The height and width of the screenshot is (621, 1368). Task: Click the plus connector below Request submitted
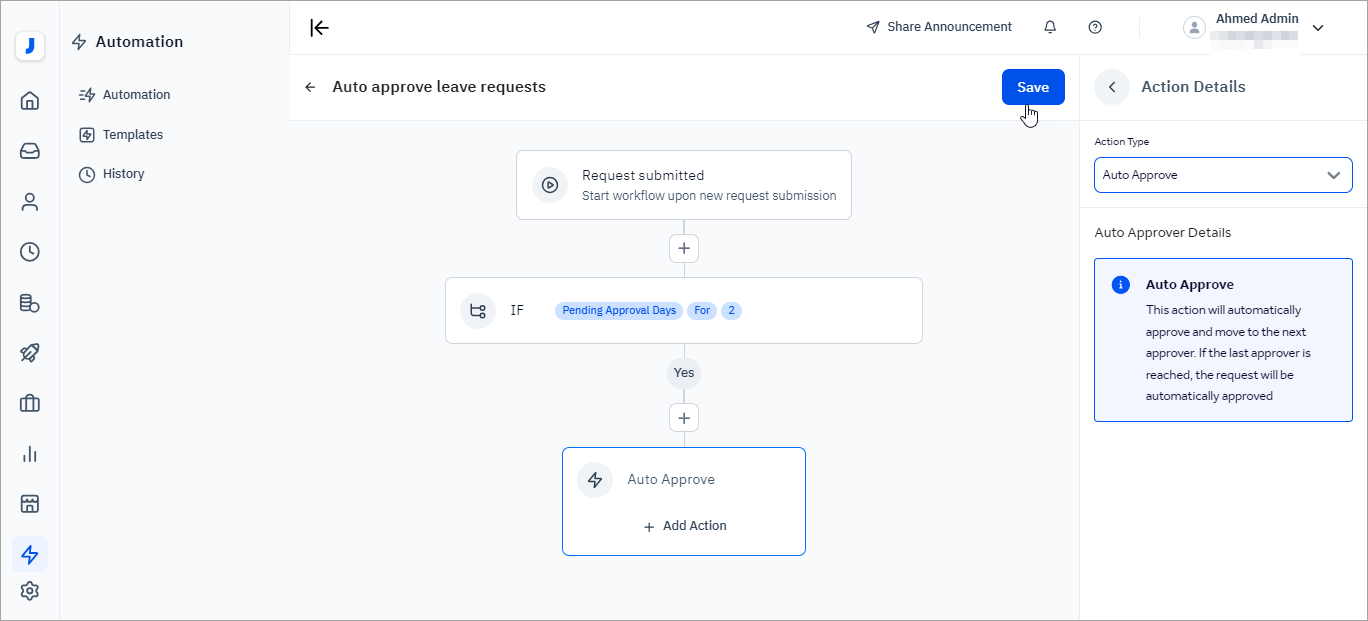[x=684, y=248]
